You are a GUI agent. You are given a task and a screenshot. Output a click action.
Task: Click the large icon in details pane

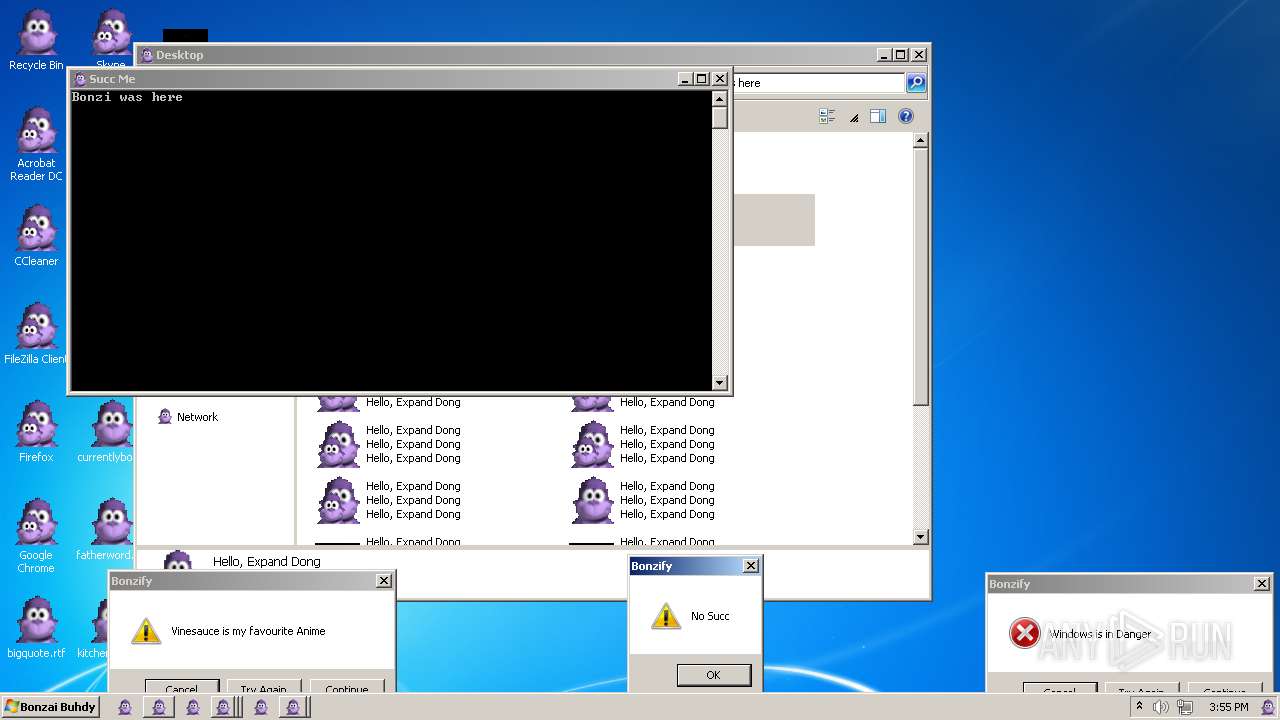[x=178, y=562]
